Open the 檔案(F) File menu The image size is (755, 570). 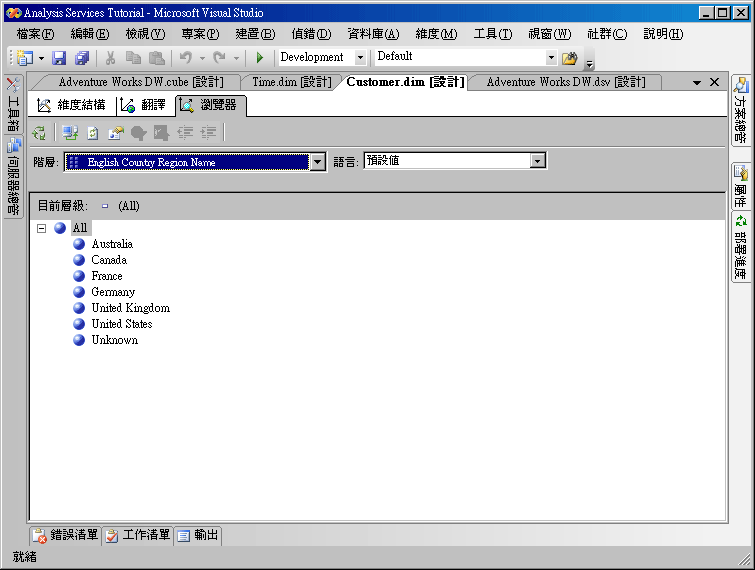(35, 34)
